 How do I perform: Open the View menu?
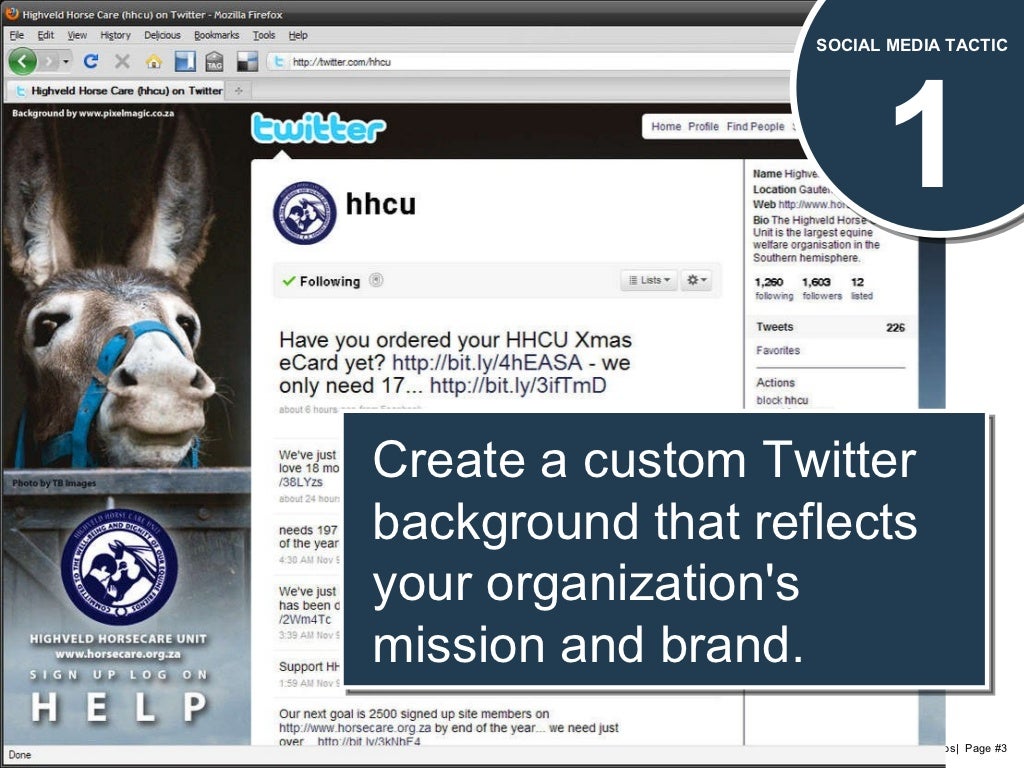[77, 35]
